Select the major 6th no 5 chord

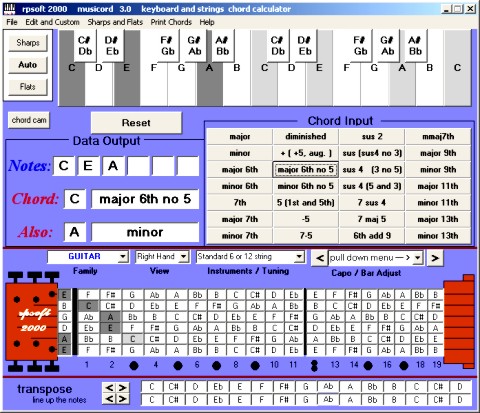click(x=306, y=170)
